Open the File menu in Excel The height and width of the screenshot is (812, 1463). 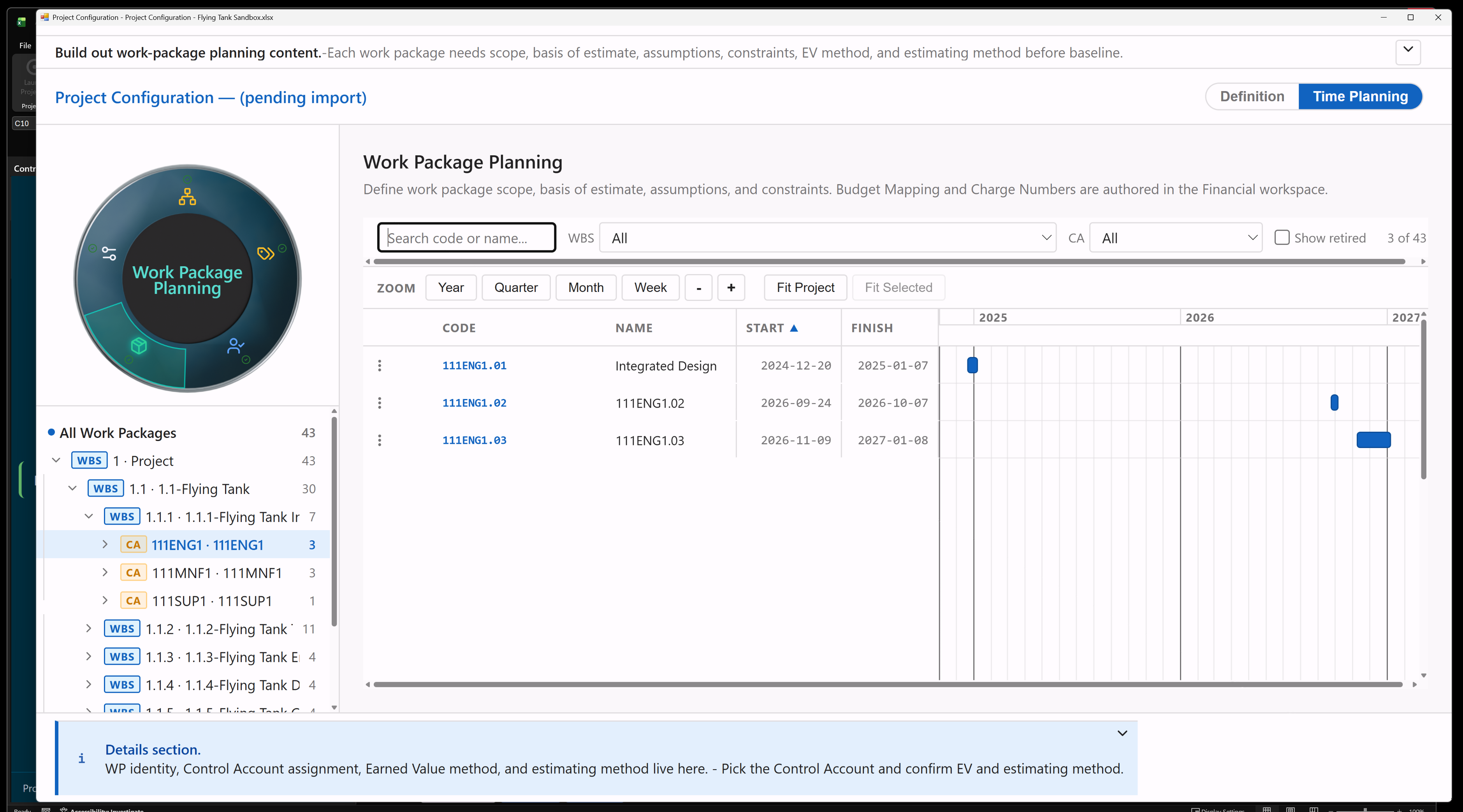click(x=25, y=46)
